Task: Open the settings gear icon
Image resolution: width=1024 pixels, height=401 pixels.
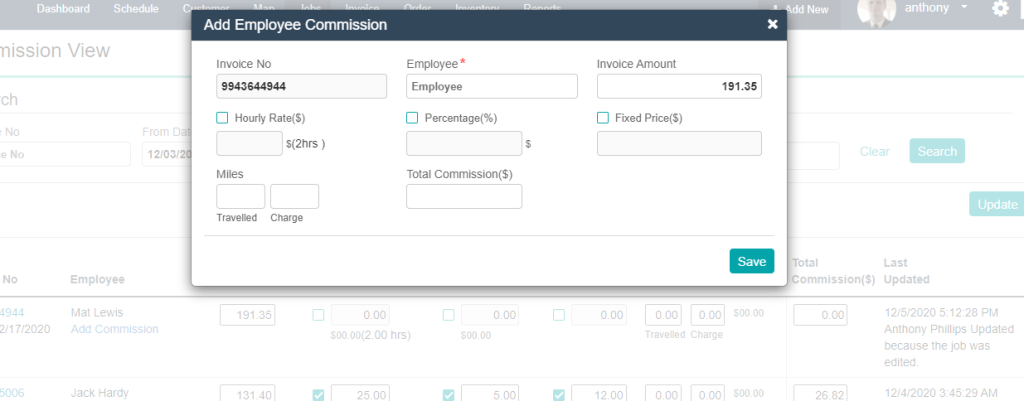Action: pos(1000,9)
